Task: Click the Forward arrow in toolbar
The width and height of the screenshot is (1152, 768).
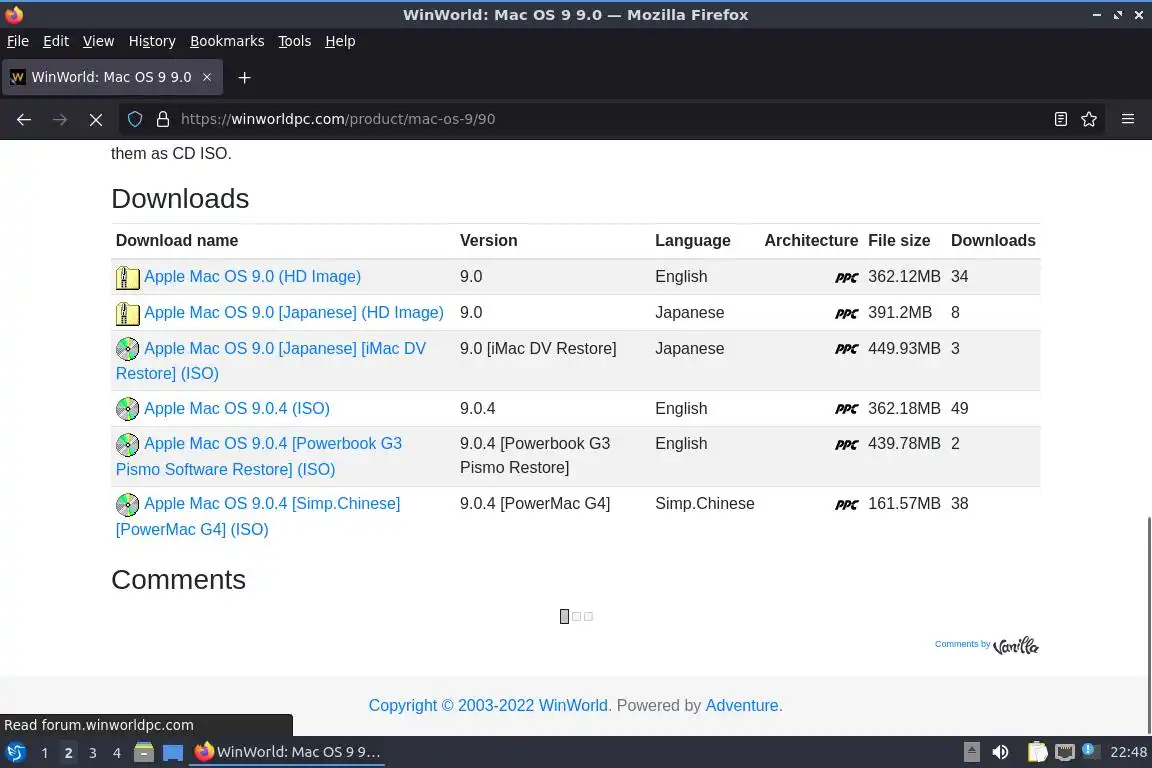Action: click(x=60, y=119)
